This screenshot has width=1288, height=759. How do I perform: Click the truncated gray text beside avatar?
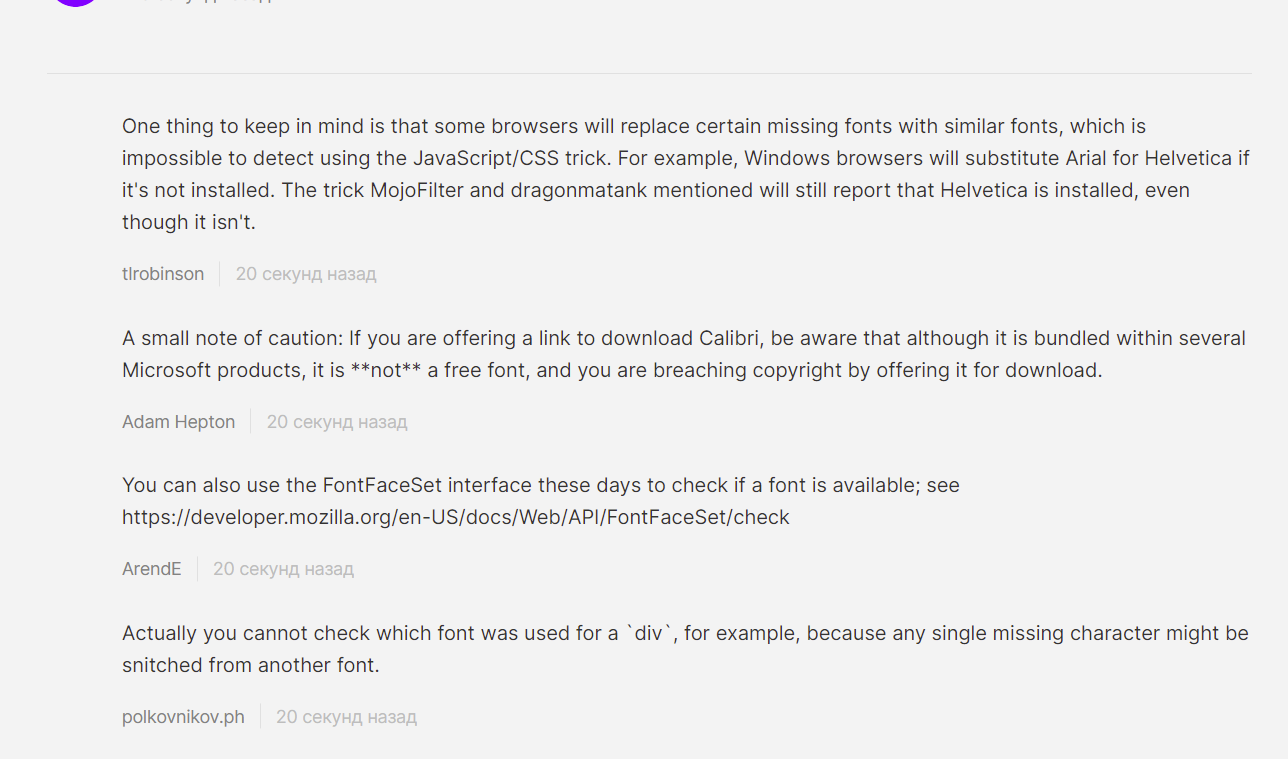198,1
